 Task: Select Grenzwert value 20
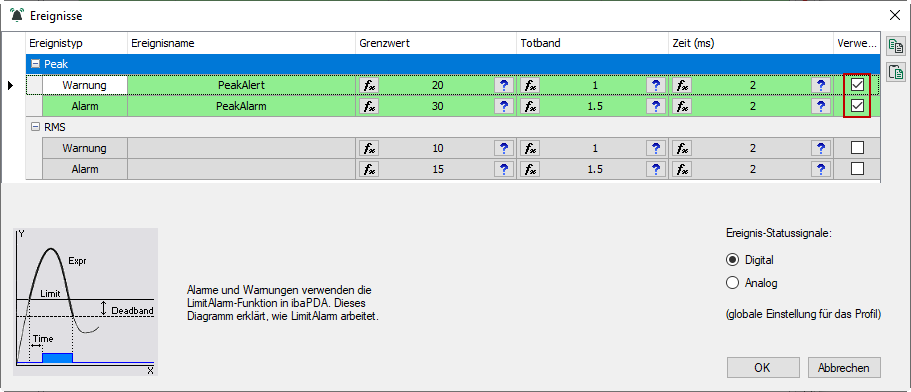(437, 85)
